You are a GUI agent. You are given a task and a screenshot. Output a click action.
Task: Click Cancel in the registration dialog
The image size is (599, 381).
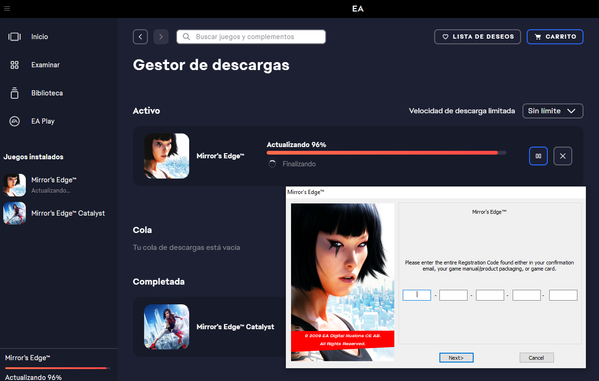[x=536, y=358]
